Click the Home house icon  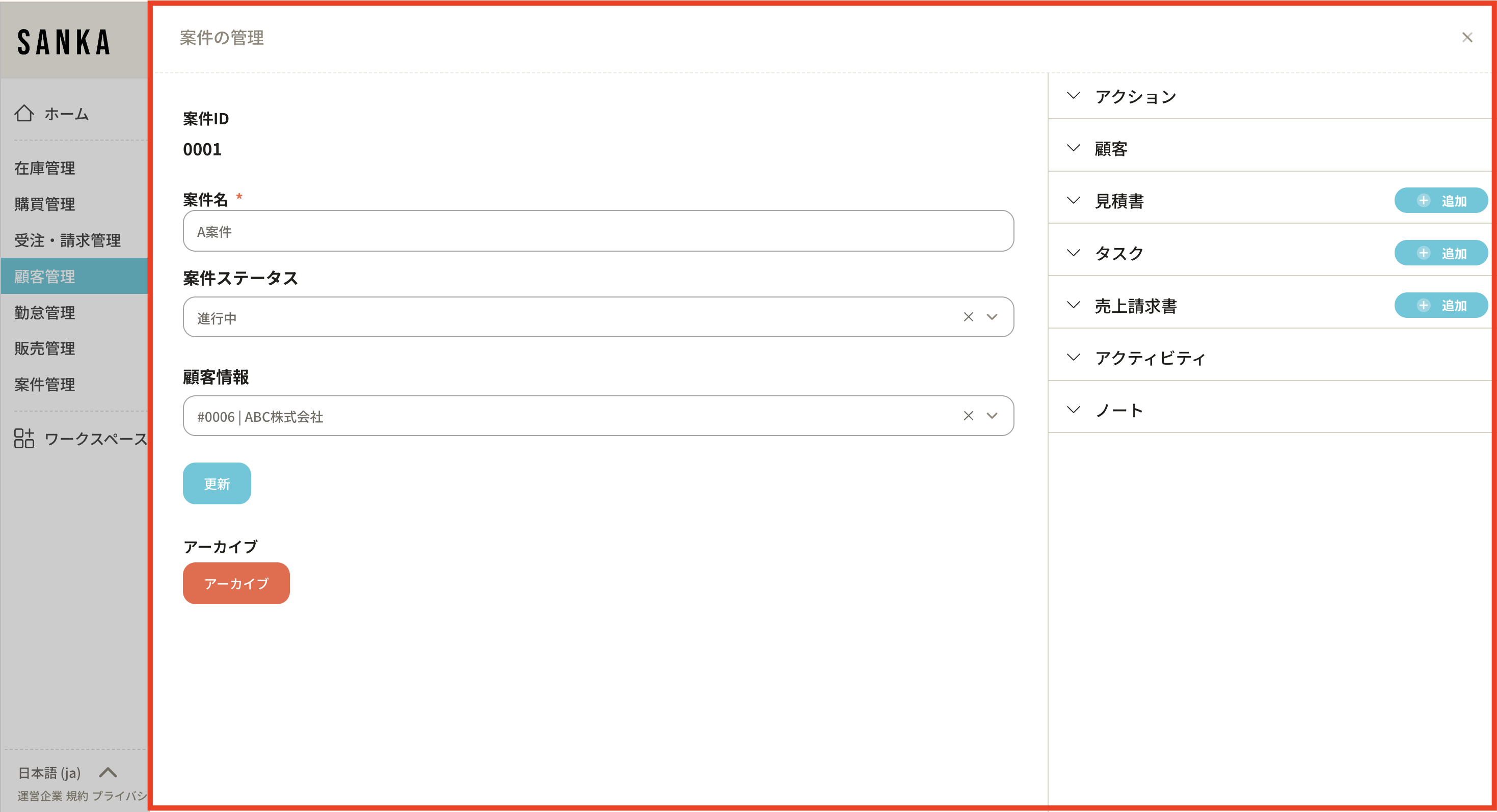24,113
